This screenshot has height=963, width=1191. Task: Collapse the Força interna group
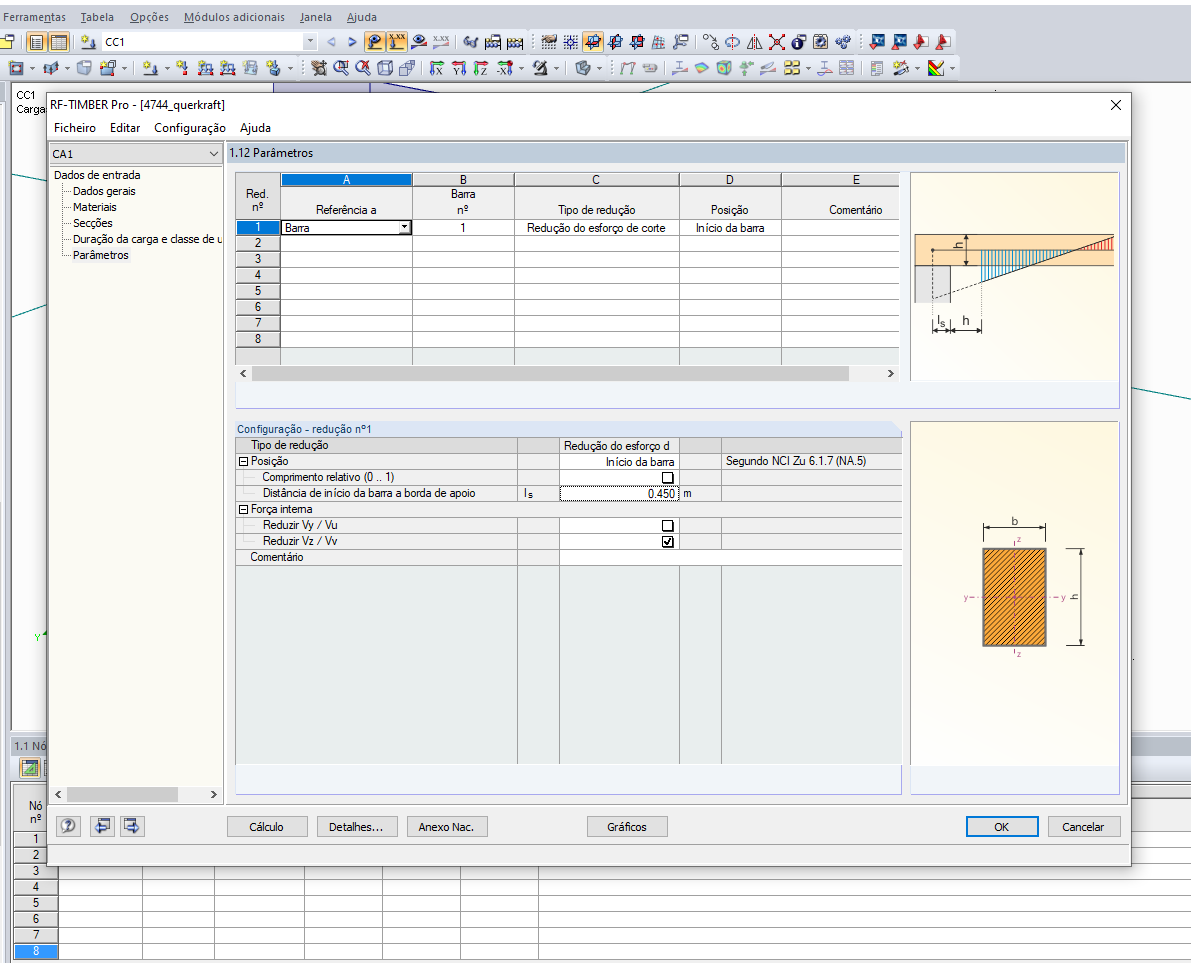click(244, 510)
